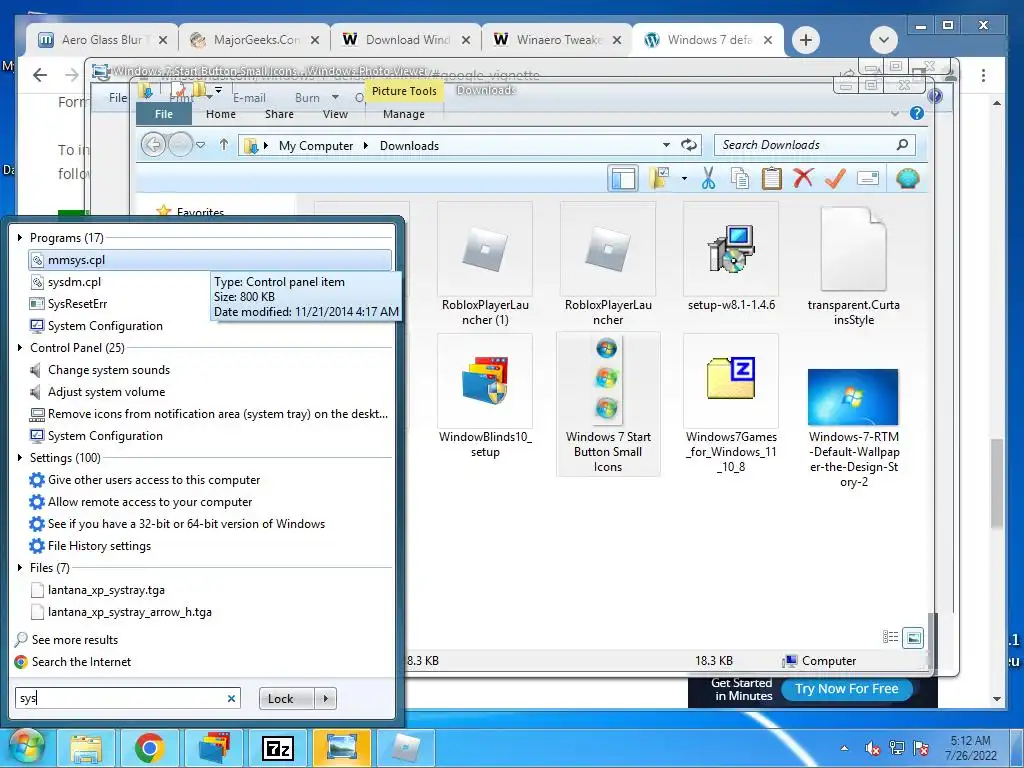This screenshot has height=768, width=1024.
Task: Switch to large icons view in status bar
Action: pyautogui.click(x=913, y=637)
